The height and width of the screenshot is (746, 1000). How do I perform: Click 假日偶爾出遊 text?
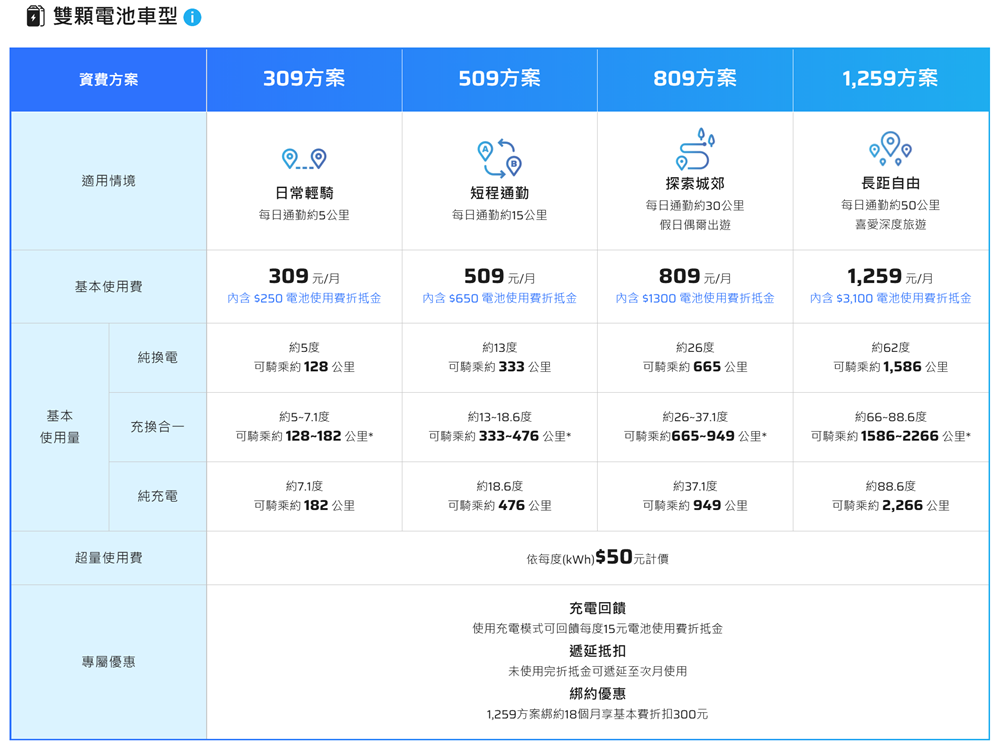[x=695, y=224]
